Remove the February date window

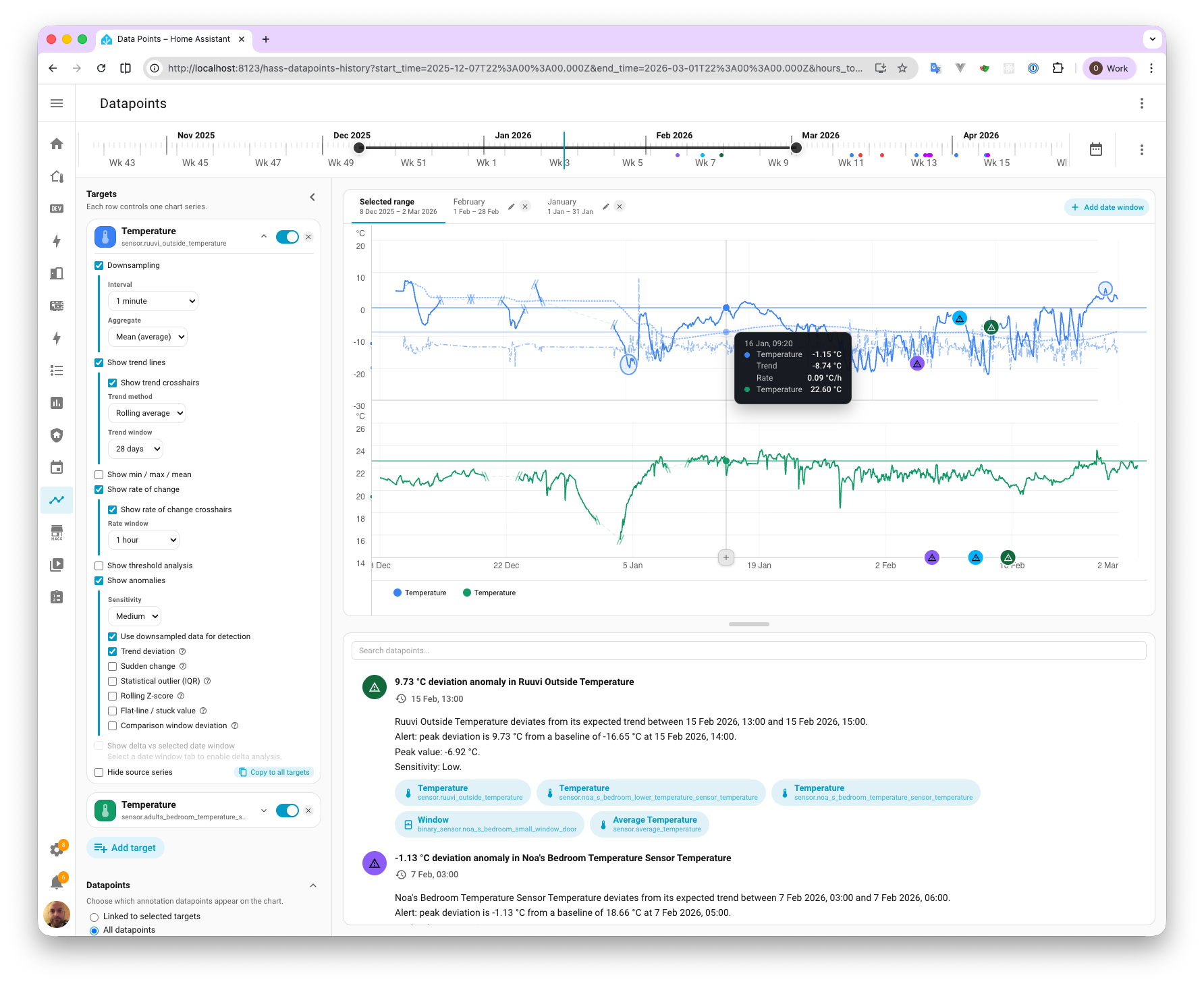(525, 207)
